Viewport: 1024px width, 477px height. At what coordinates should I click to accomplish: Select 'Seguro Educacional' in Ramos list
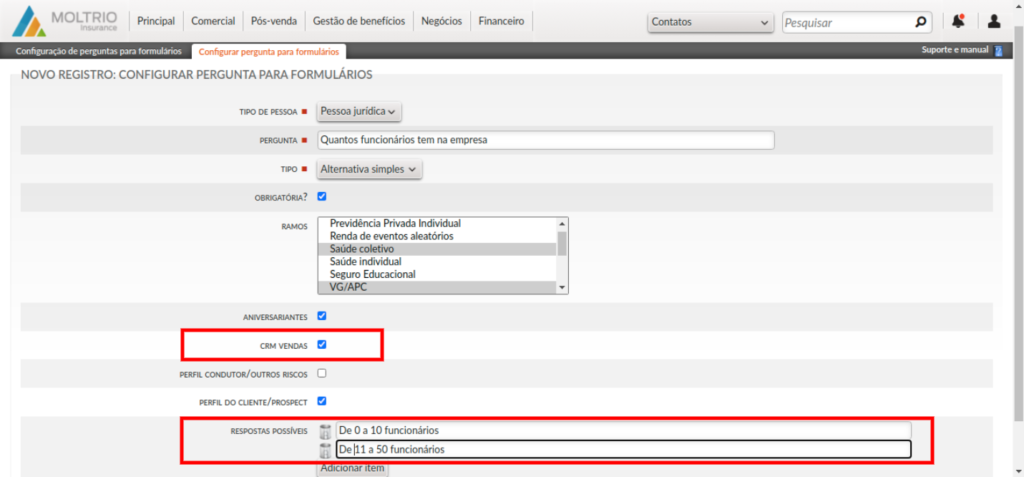tap(372, 274)
